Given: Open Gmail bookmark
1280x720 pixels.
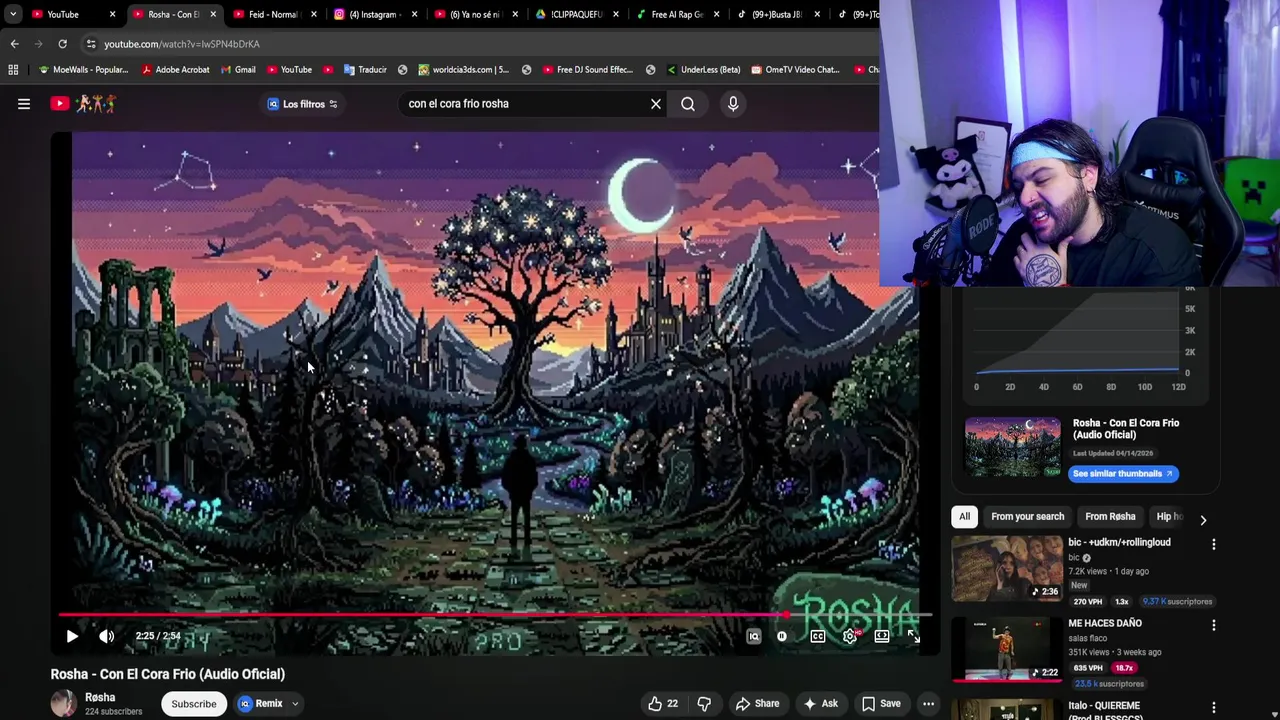Looking at the screenshot, I should [x=237, y=70].
